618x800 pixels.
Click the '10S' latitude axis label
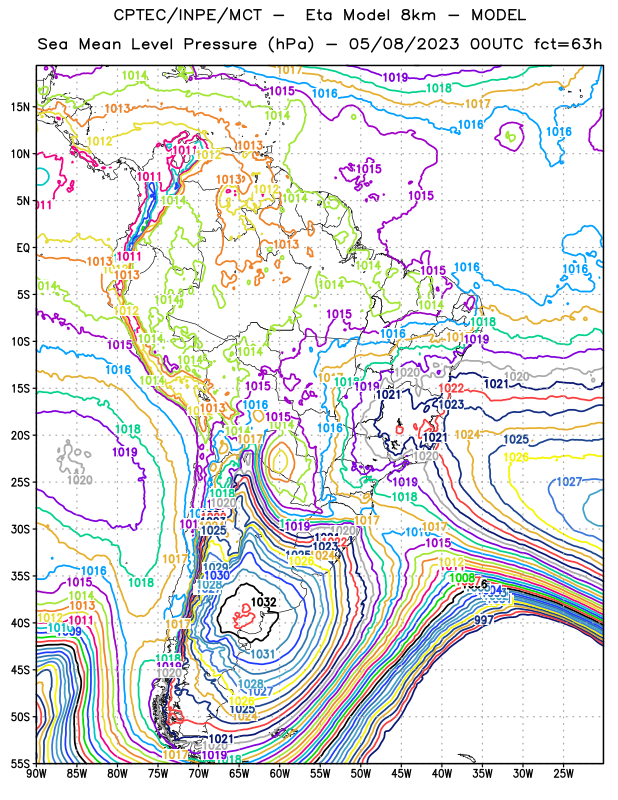point(20,341)
